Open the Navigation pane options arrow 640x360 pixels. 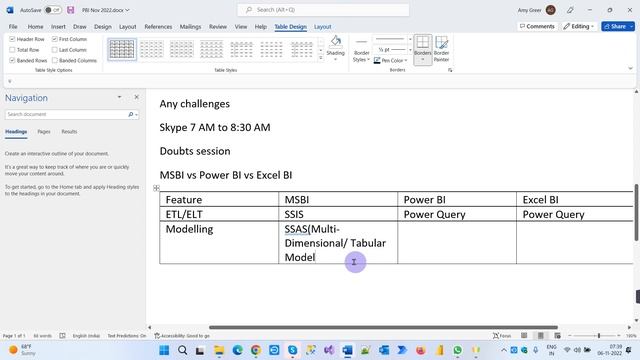tap(119, 97)
